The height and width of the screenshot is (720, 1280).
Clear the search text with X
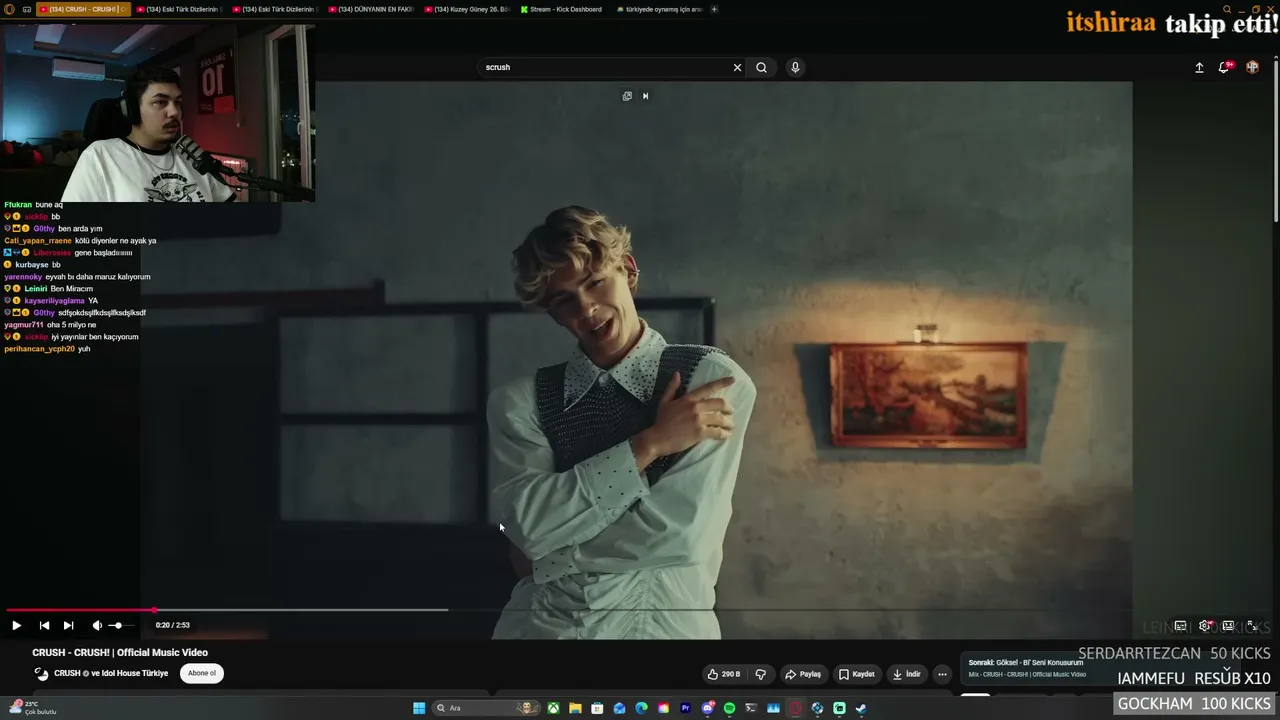(x=738, y=67)
